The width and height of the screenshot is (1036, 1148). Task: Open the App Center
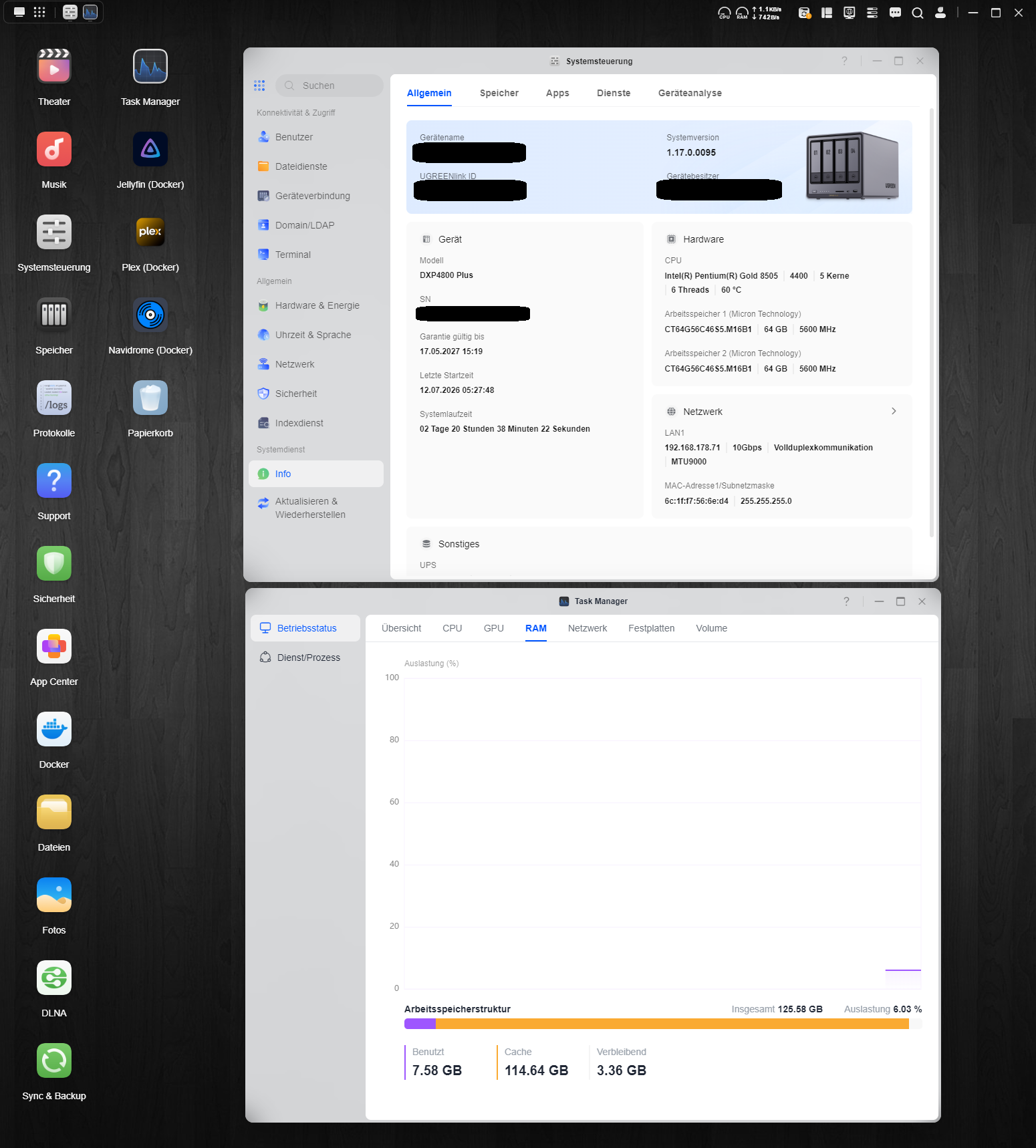54,646
